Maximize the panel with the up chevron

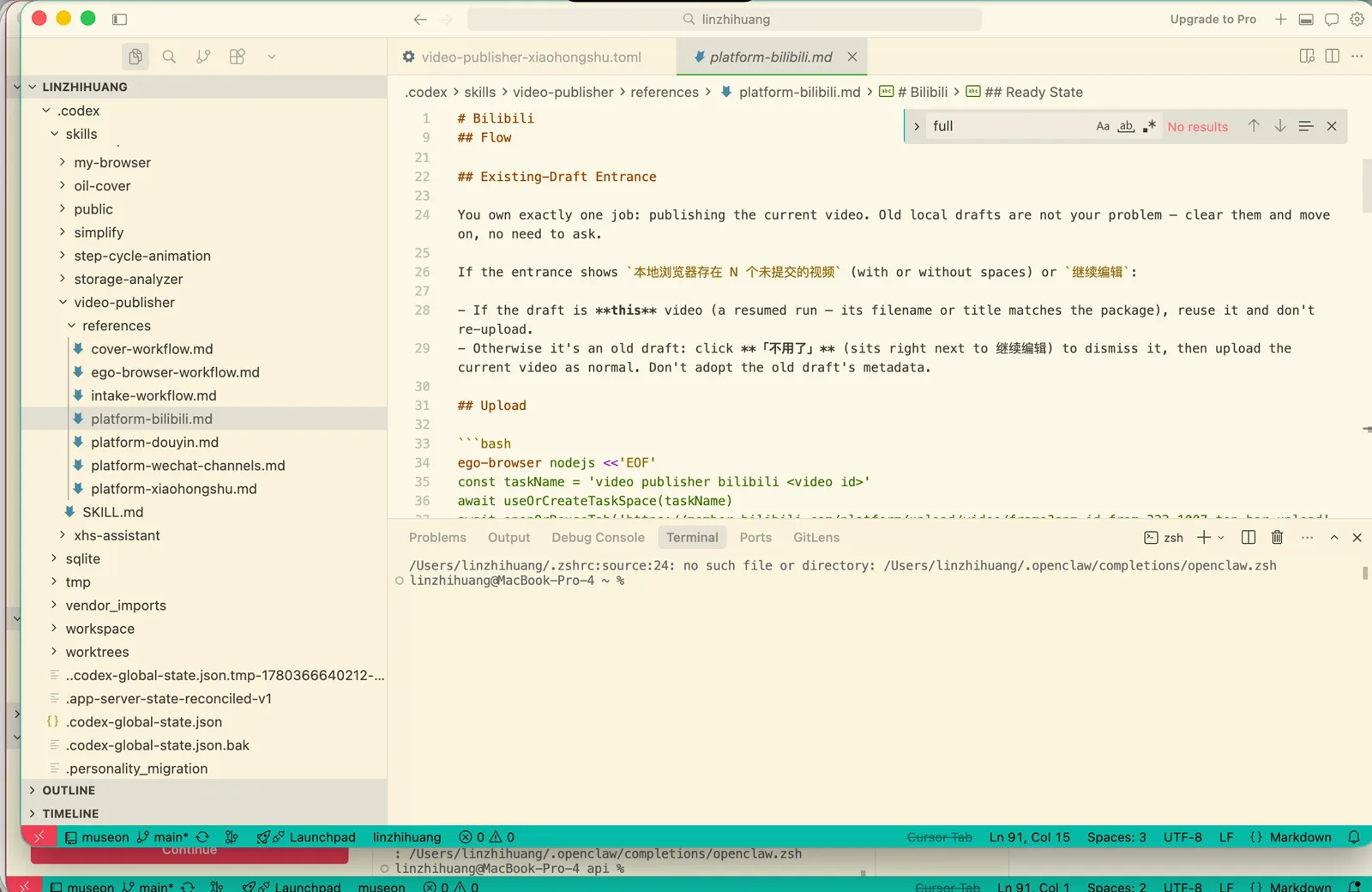pyautogui.click(x=1333, y=538)
